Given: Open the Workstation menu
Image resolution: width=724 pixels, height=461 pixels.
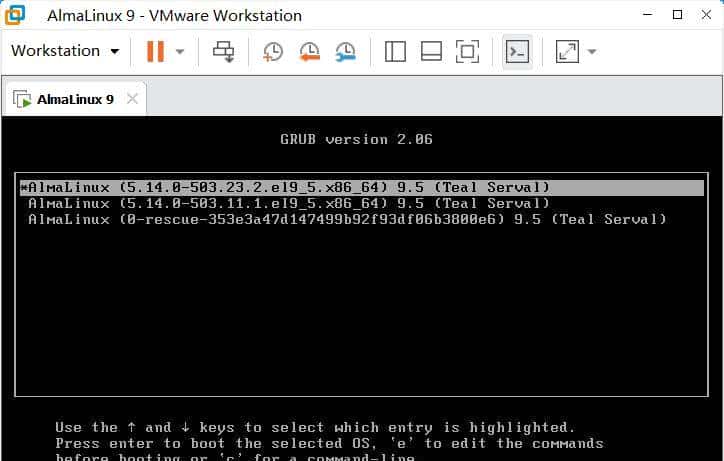Looking at the screenshot, I should [65, 51].
